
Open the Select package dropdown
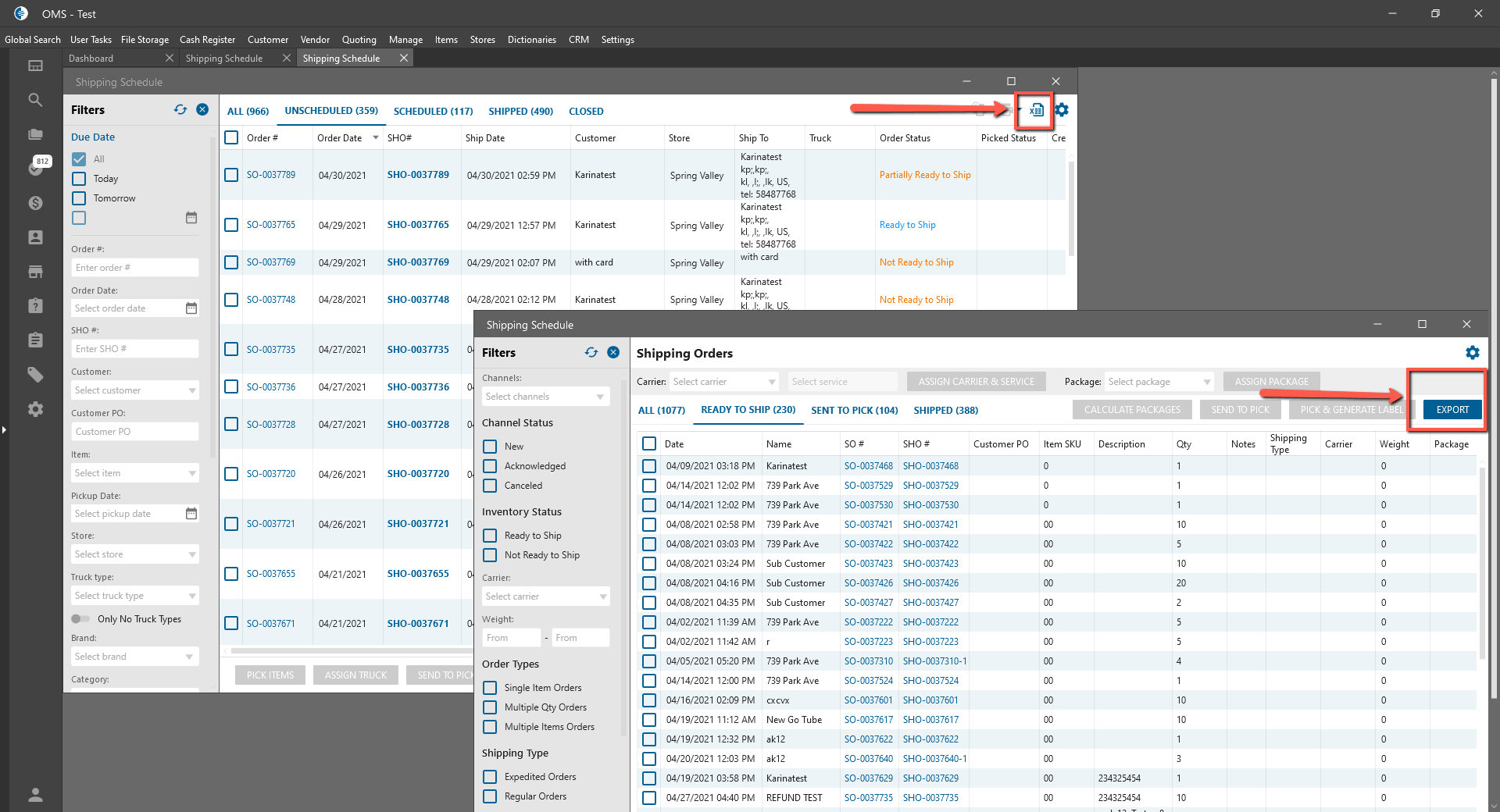coord(1159,382)
